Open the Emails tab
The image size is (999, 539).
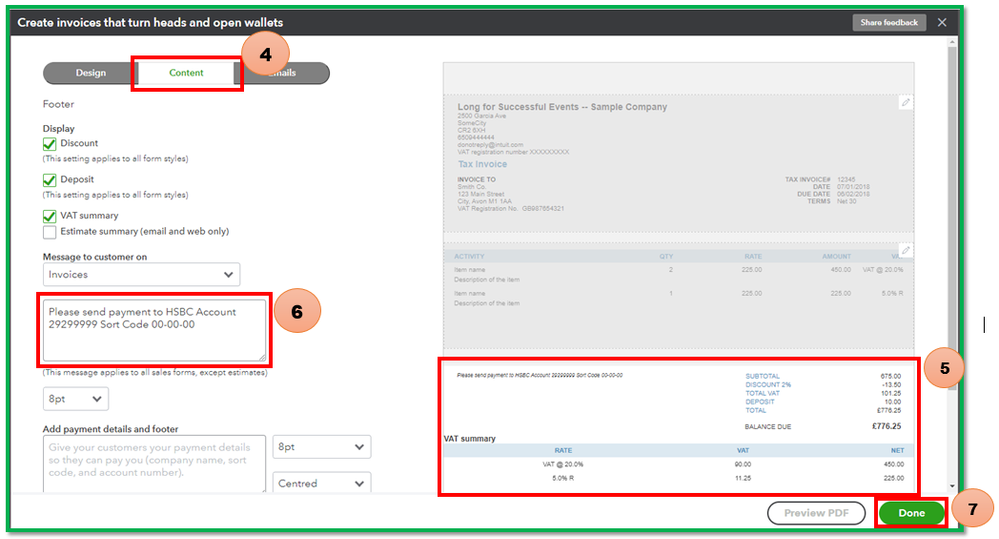pyautogui.click(x=282, y=73)
